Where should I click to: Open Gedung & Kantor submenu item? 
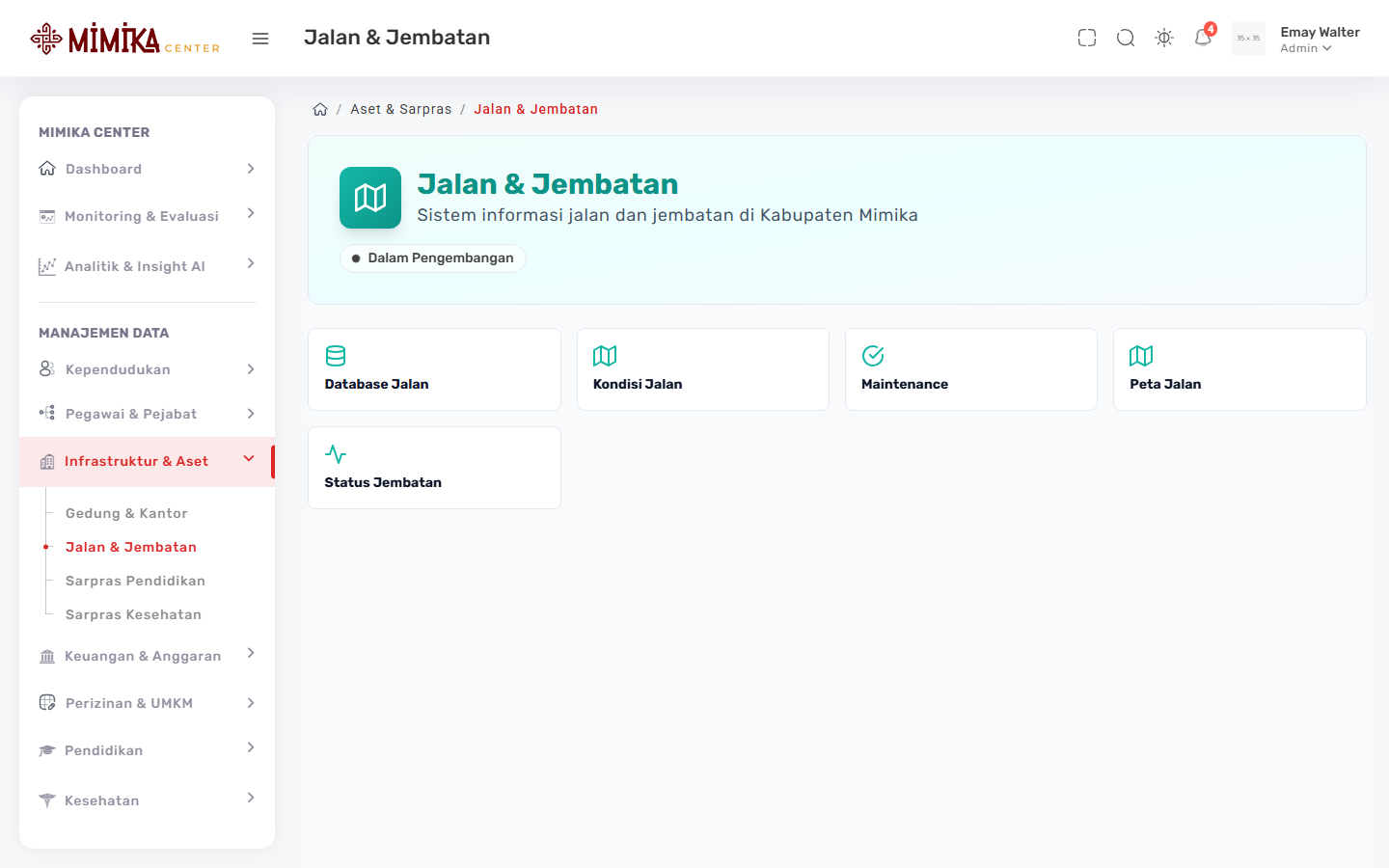(x=126, y=513)
